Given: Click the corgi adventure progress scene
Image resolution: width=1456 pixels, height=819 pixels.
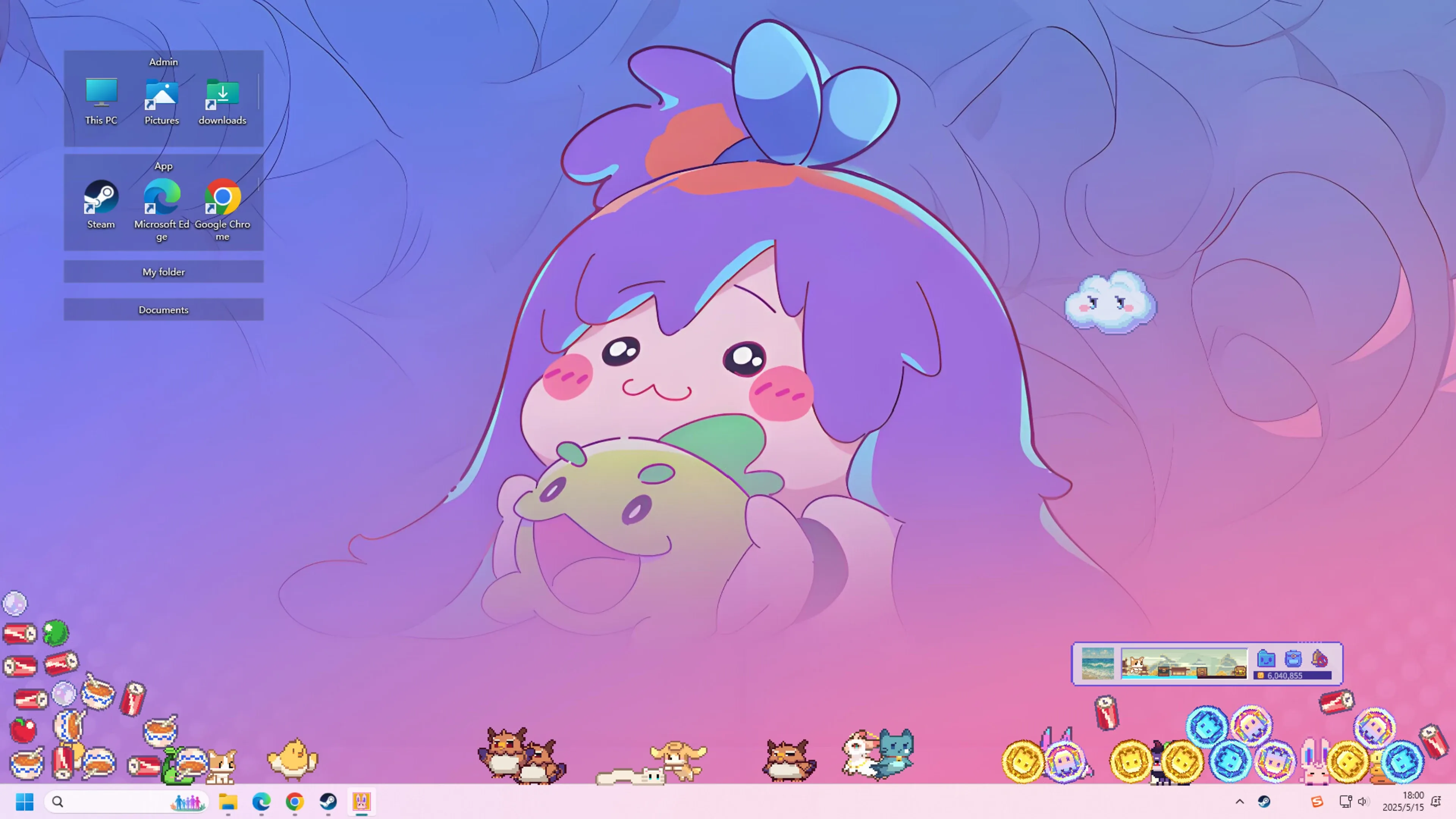Looking at the screenshot, I should [1184, 663].
